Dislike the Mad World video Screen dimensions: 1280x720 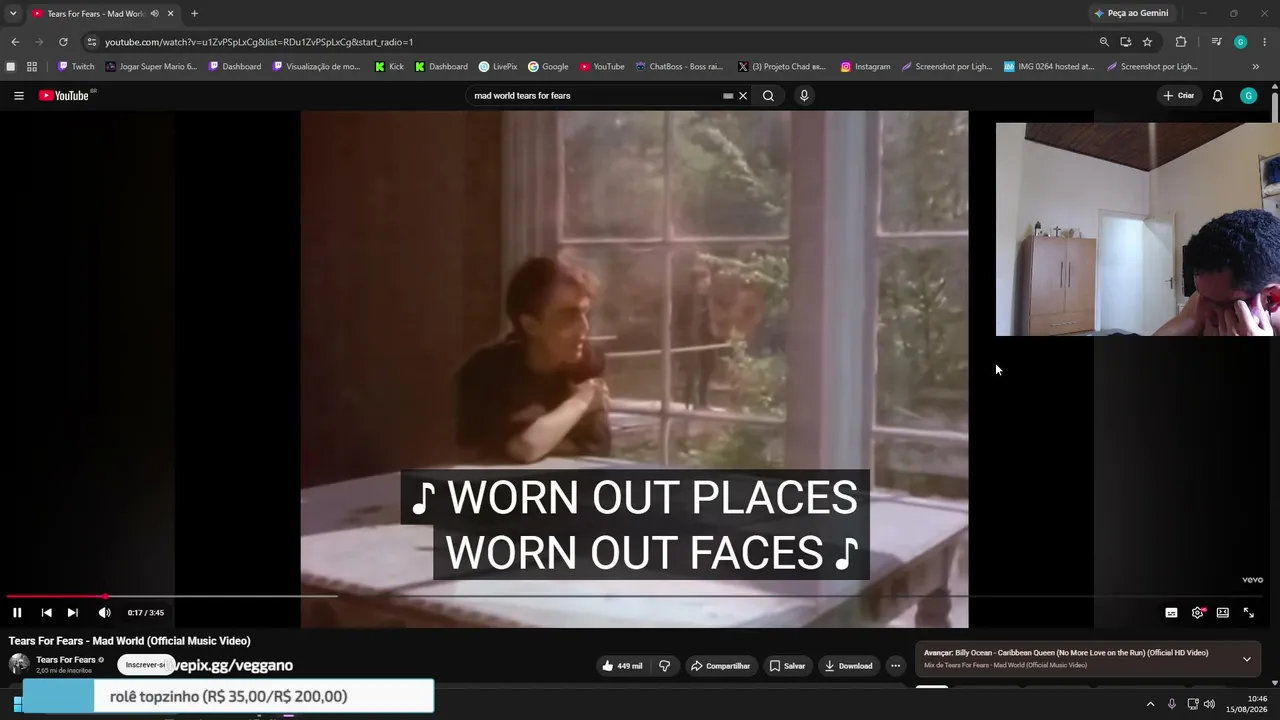(664, 666)
